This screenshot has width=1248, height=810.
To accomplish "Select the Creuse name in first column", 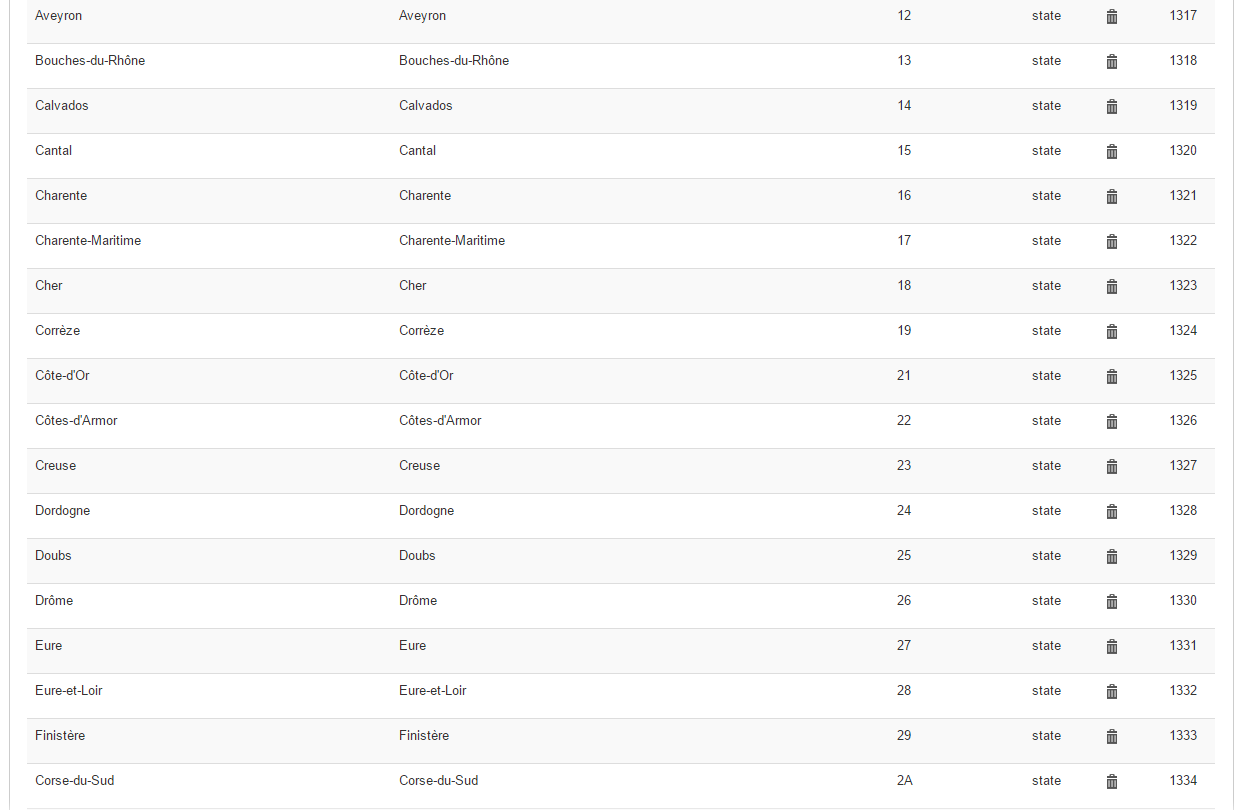I will click(55, 466).
